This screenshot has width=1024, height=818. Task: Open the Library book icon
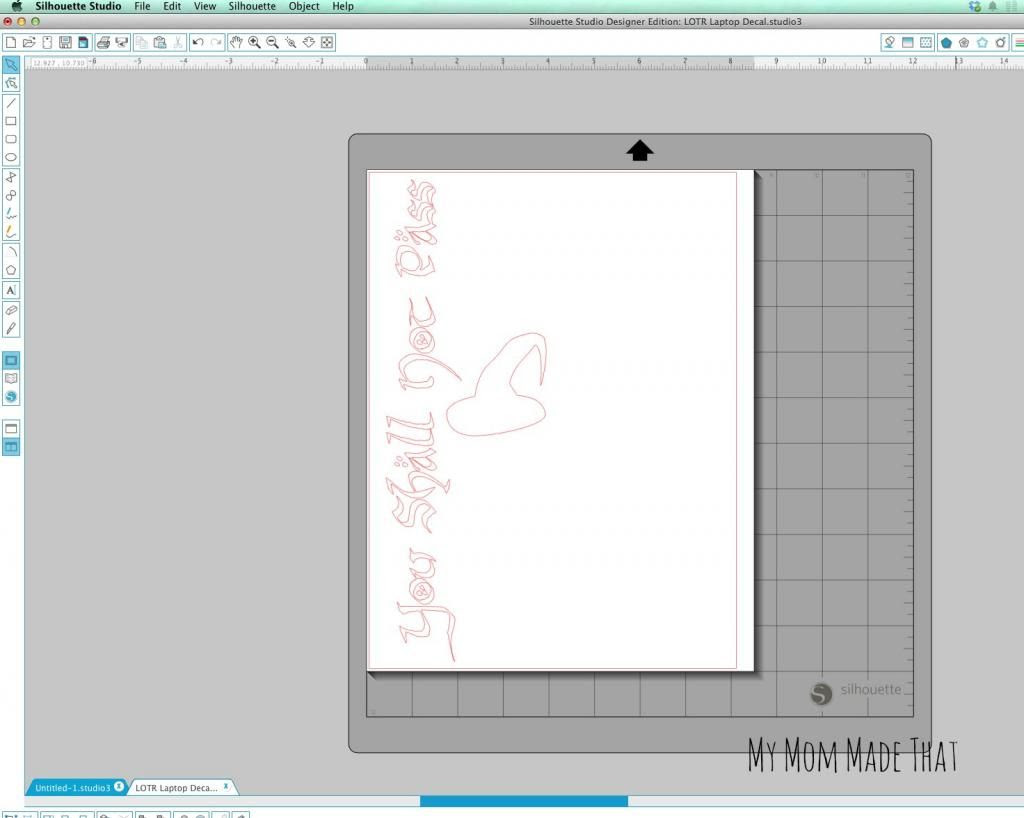point(11,379)
